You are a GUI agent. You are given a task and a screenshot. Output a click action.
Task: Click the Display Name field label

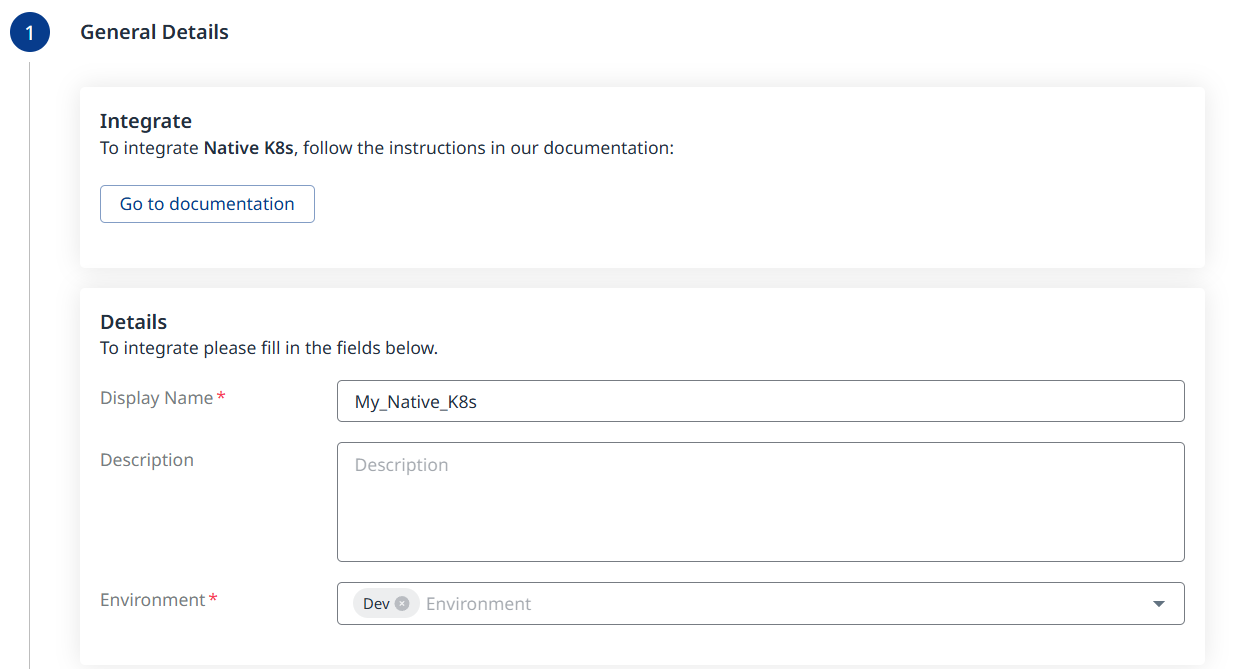tap(156, 398)
